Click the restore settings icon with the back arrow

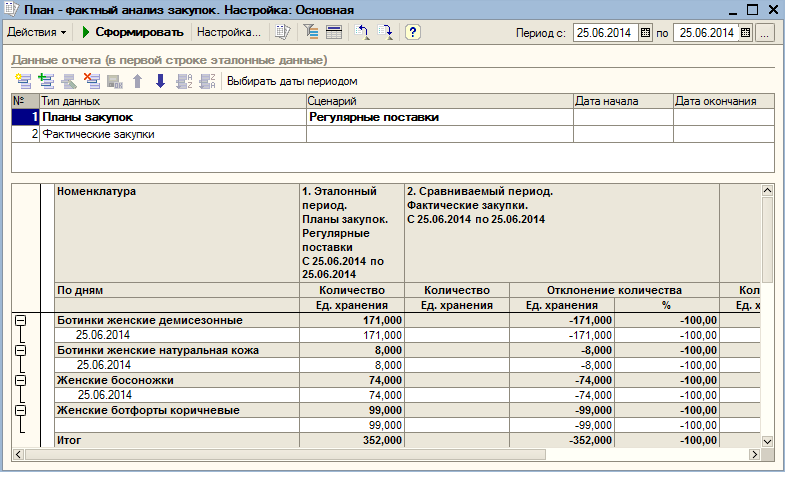click(x=362, y=33)
